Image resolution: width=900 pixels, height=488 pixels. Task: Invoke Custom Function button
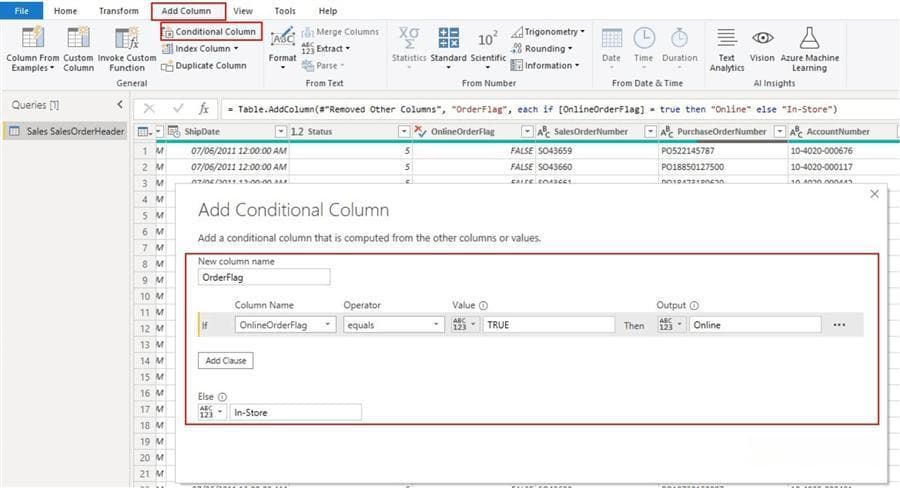pos(127,49)
